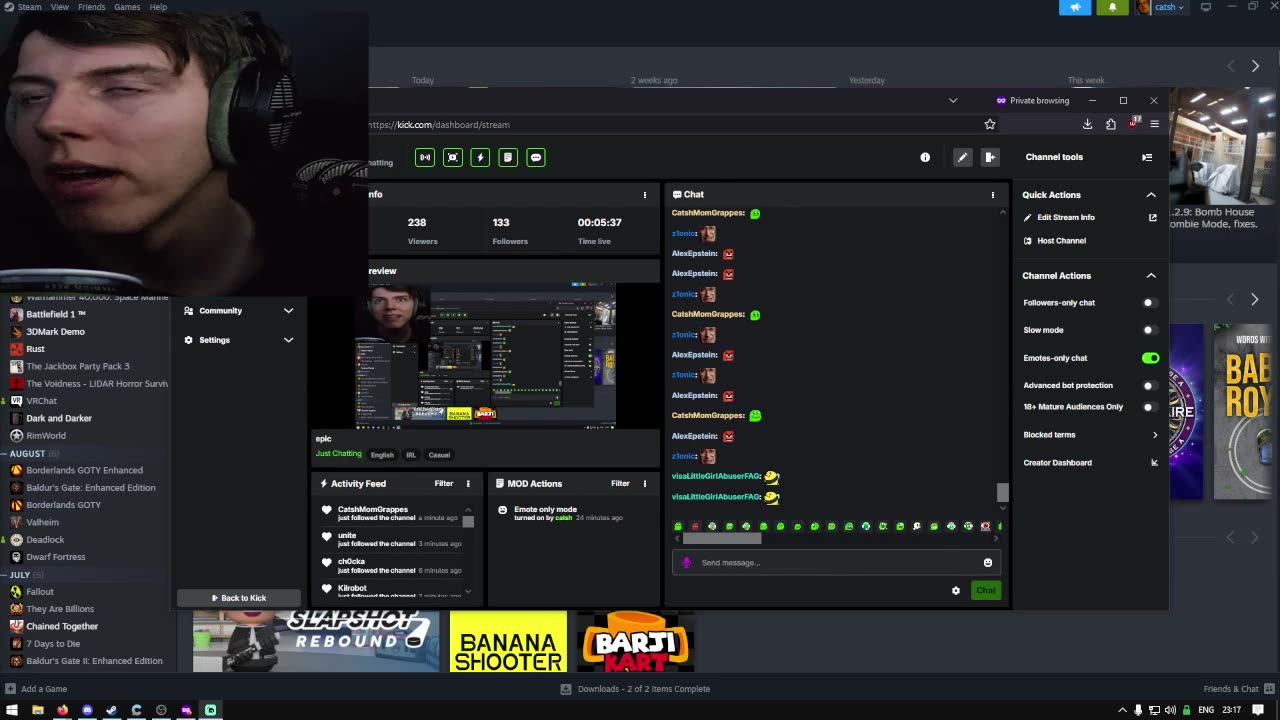1280x720 pixels.
Task: Open Steam Downloads status at bottom
Action: click(635, 689)
